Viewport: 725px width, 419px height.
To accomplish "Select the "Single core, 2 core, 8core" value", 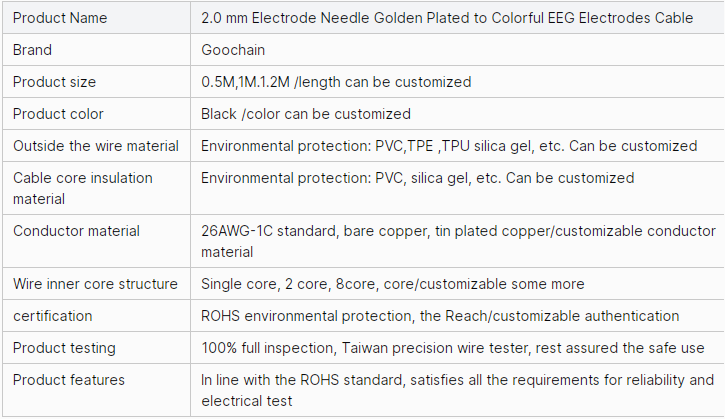I will pyautogui.click(x=393, y=284).
